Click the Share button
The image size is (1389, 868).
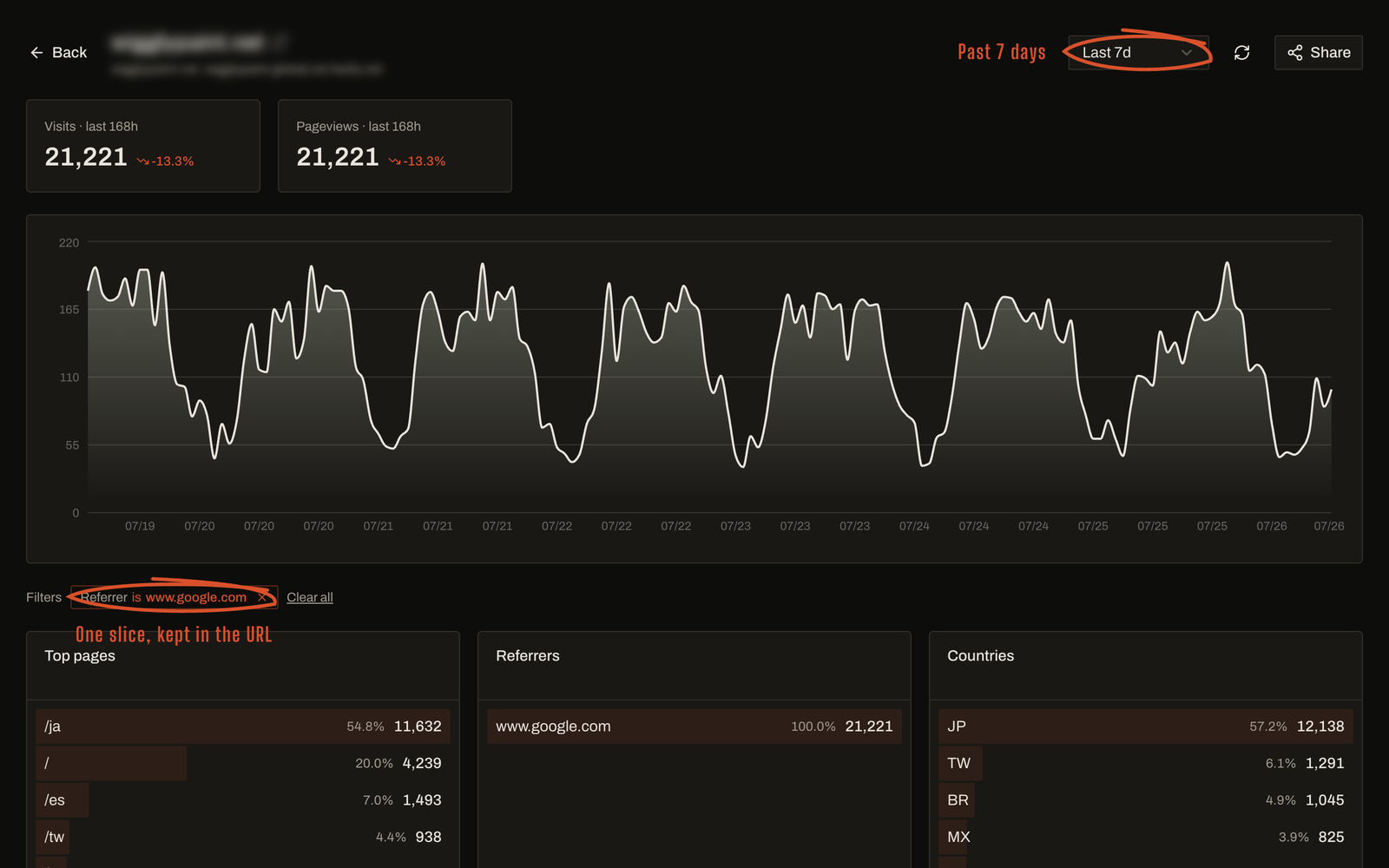(x=1318, y=53)
